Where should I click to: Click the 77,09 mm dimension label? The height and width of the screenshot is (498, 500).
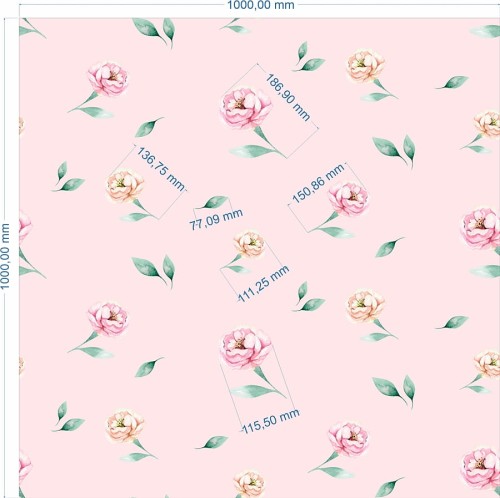point(216,219)
